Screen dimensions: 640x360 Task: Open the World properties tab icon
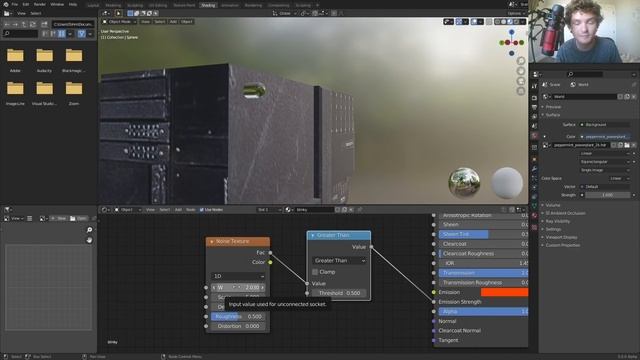point(534,136)
